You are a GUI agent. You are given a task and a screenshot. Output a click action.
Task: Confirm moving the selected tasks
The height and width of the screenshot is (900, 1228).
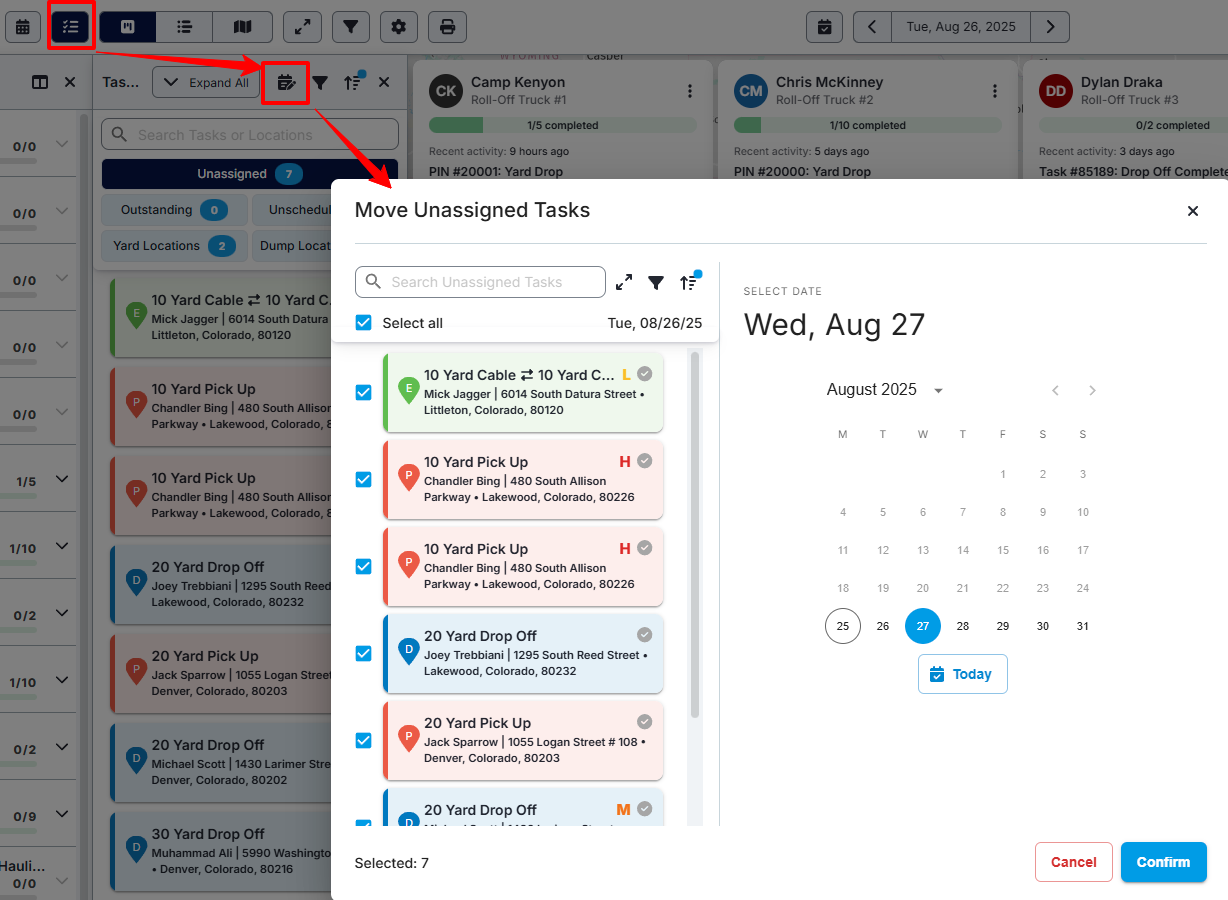(x=1163, y=861)
